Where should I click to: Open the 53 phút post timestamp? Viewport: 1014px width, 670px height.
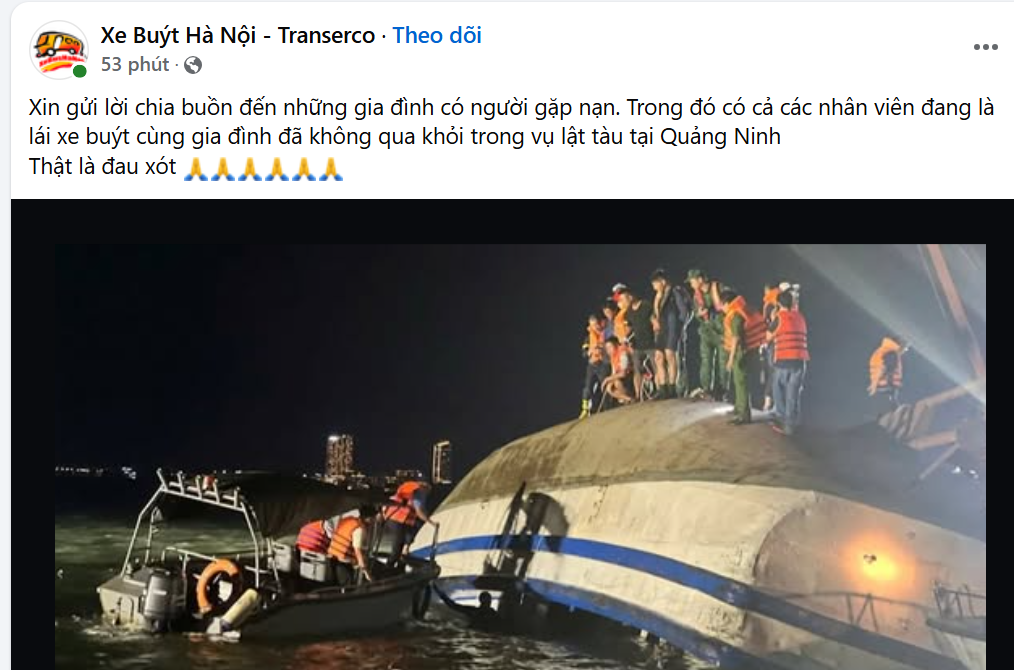point(135,65)
